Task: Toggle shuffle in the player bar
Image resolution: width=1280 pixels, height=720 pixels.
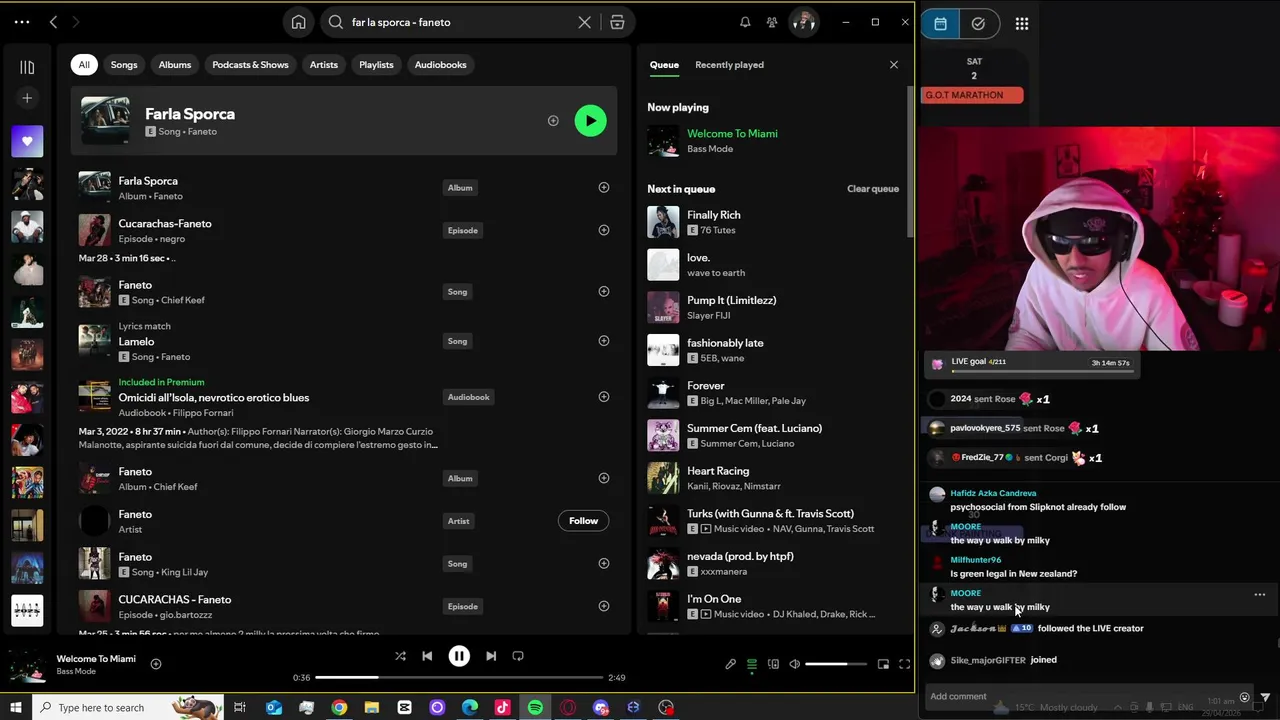Action: pyautogui.click(x=400, y=656)
